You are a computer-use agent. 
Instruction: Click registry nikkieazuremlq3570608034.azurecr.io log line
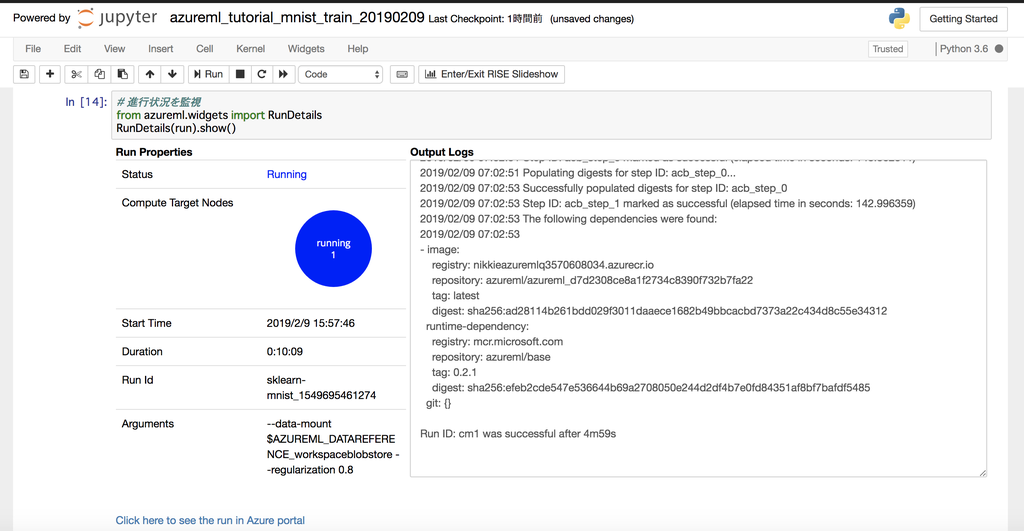coord(543,265)
